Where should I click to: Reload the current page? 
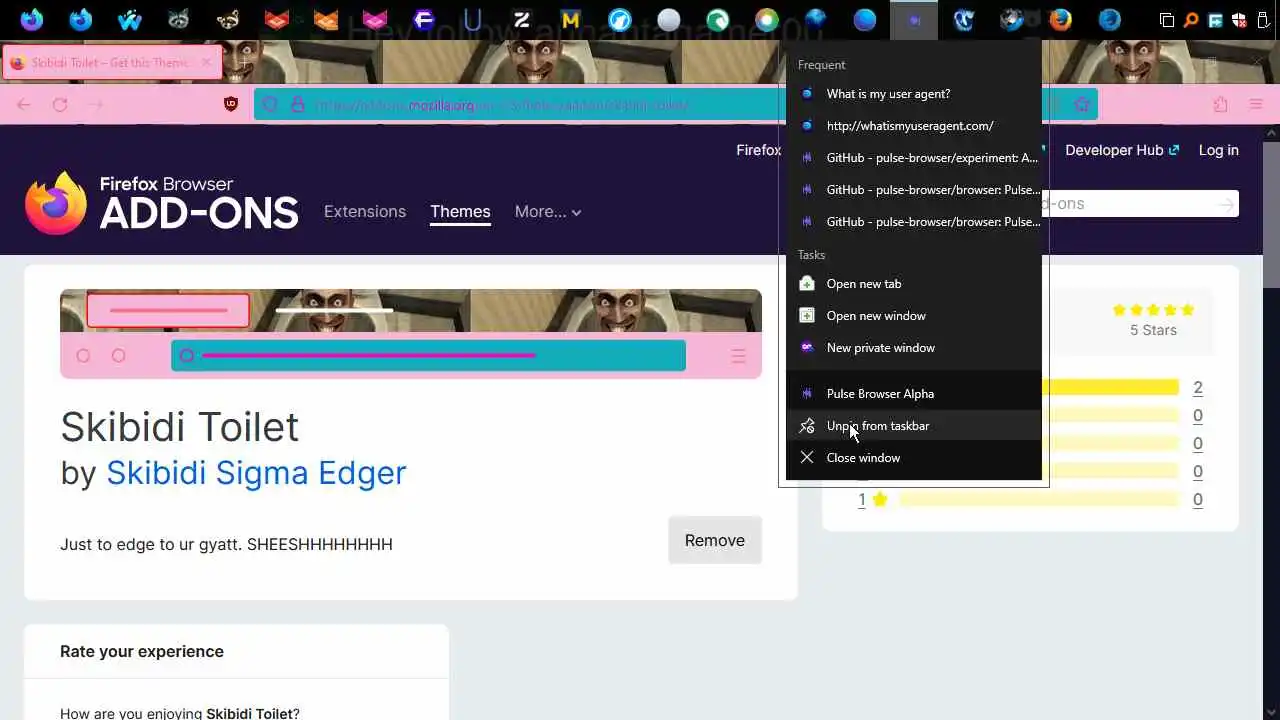60,104
